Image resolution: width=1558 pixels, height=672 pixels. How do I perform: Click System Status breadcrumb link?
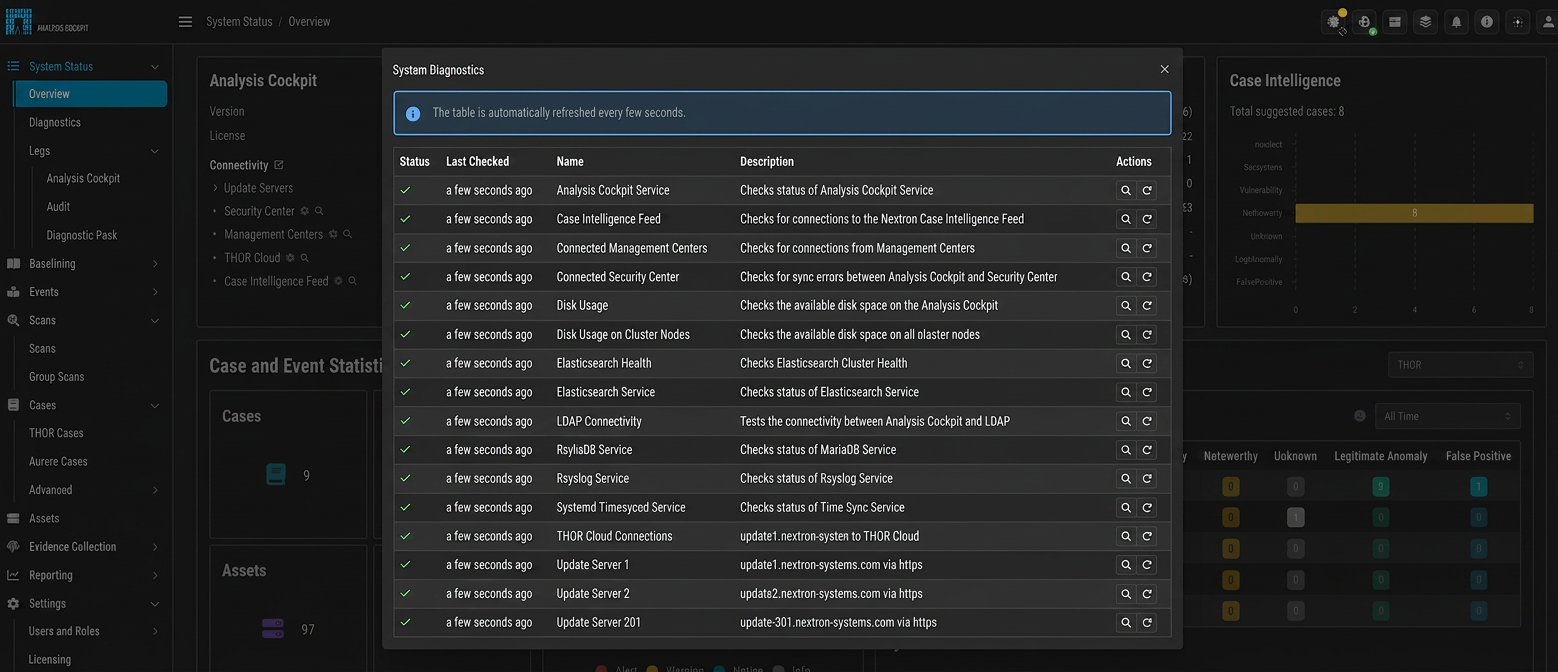(x=239, y=21)
